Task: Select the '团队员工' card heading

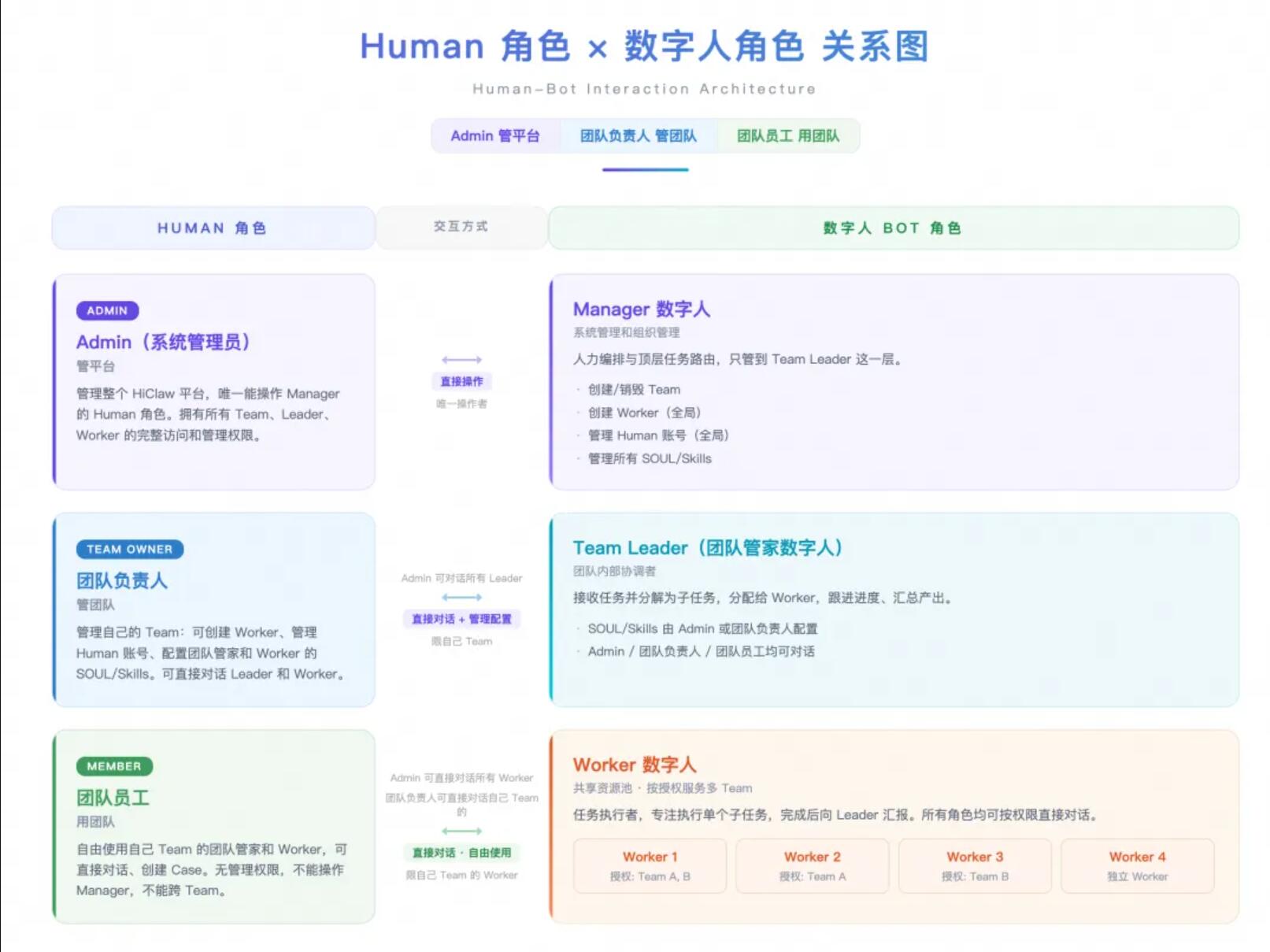Action: (x=113, y=798)
